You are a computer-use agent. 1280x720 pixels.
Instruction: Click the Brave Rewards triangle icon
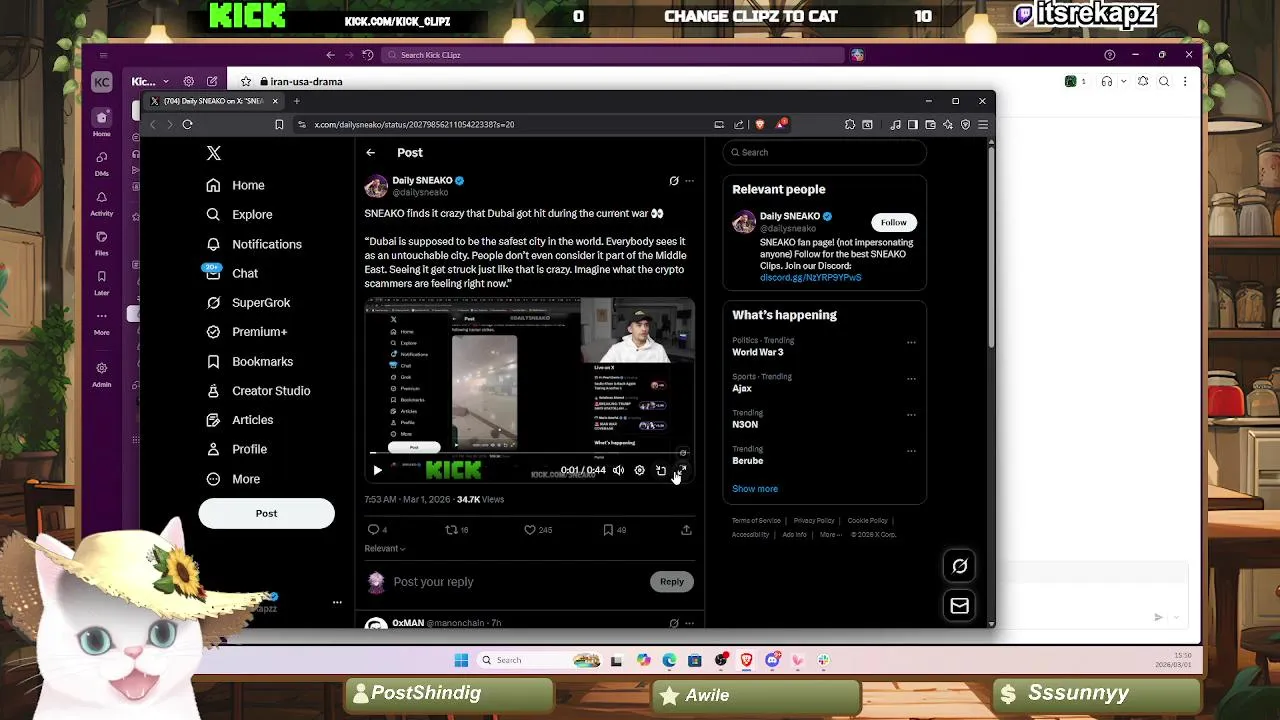point(781,125)
